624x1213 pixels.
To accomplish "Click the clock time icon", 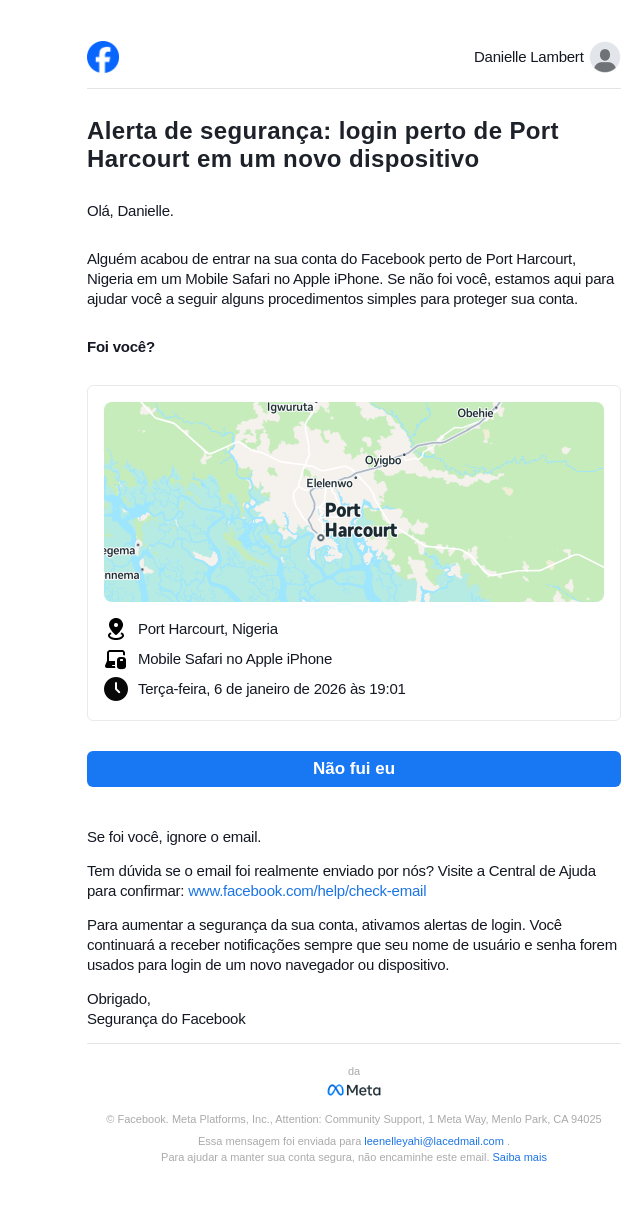I will tap(116, 689).
